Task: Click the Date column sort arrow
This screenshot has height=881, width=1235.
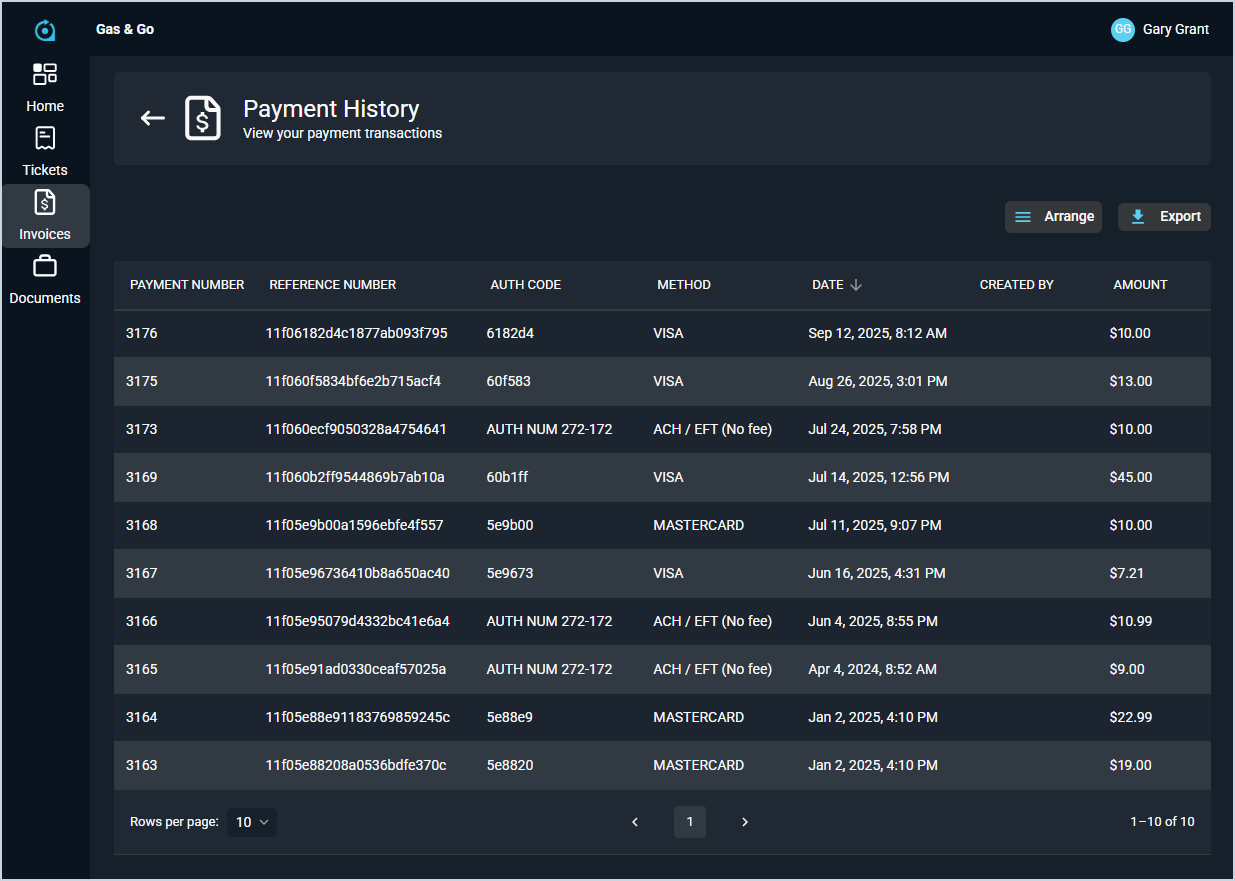Action: pyautogui.click(x=856, y=285)
